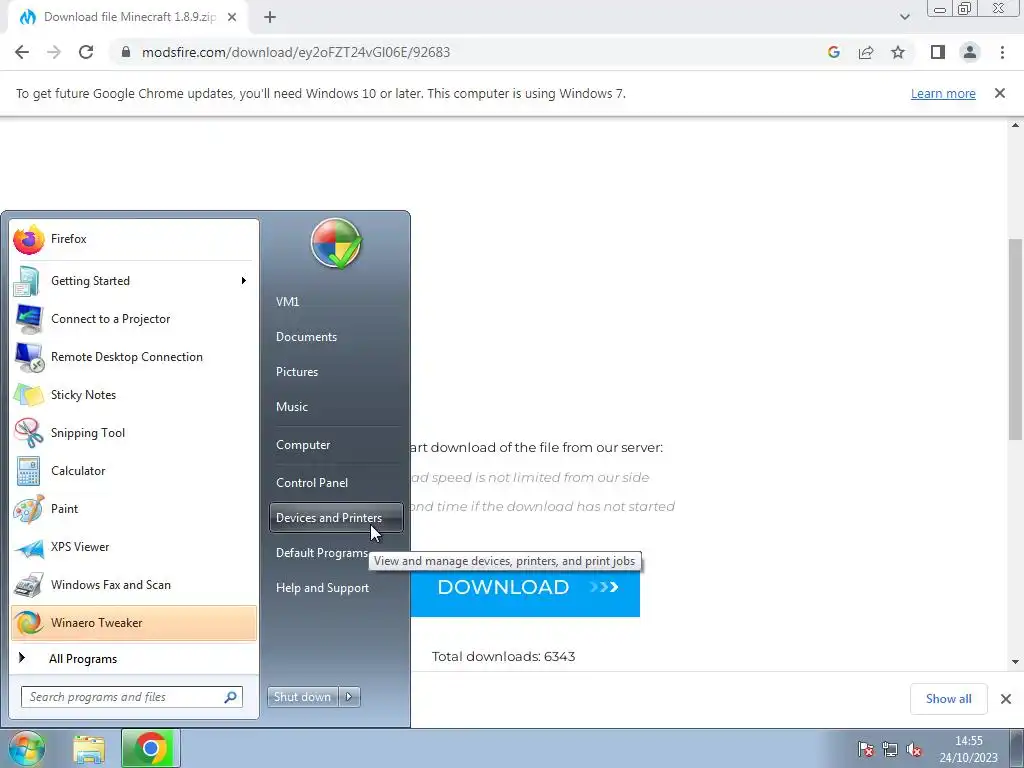Open Chrome profile avatar
The image size is (1024, 768).
click(x=970, y=52)
